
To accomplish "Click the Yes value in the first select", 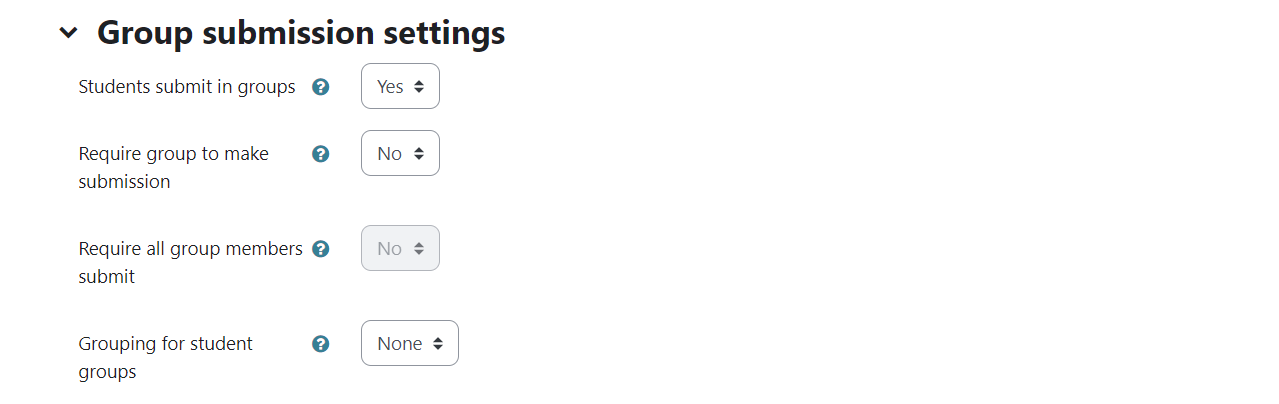I will tap(390, 87).
